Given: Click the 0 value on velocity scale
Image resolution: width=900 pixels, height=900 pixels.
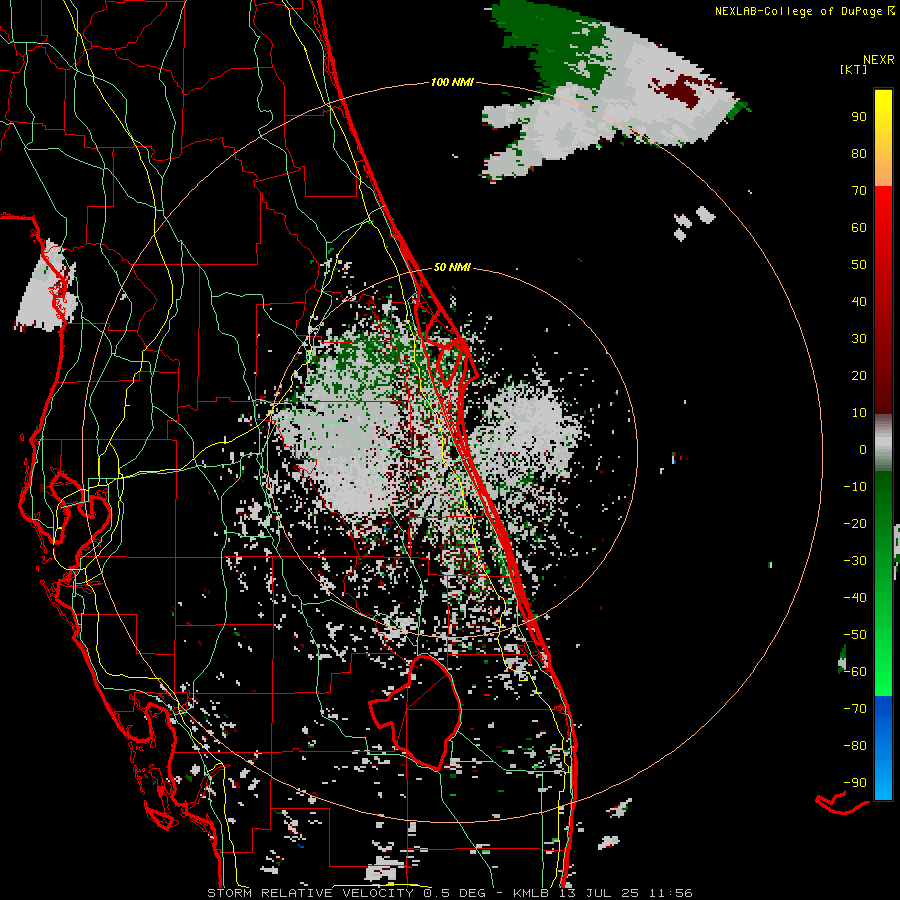Looking at the screenshot, I should (863, 449).
